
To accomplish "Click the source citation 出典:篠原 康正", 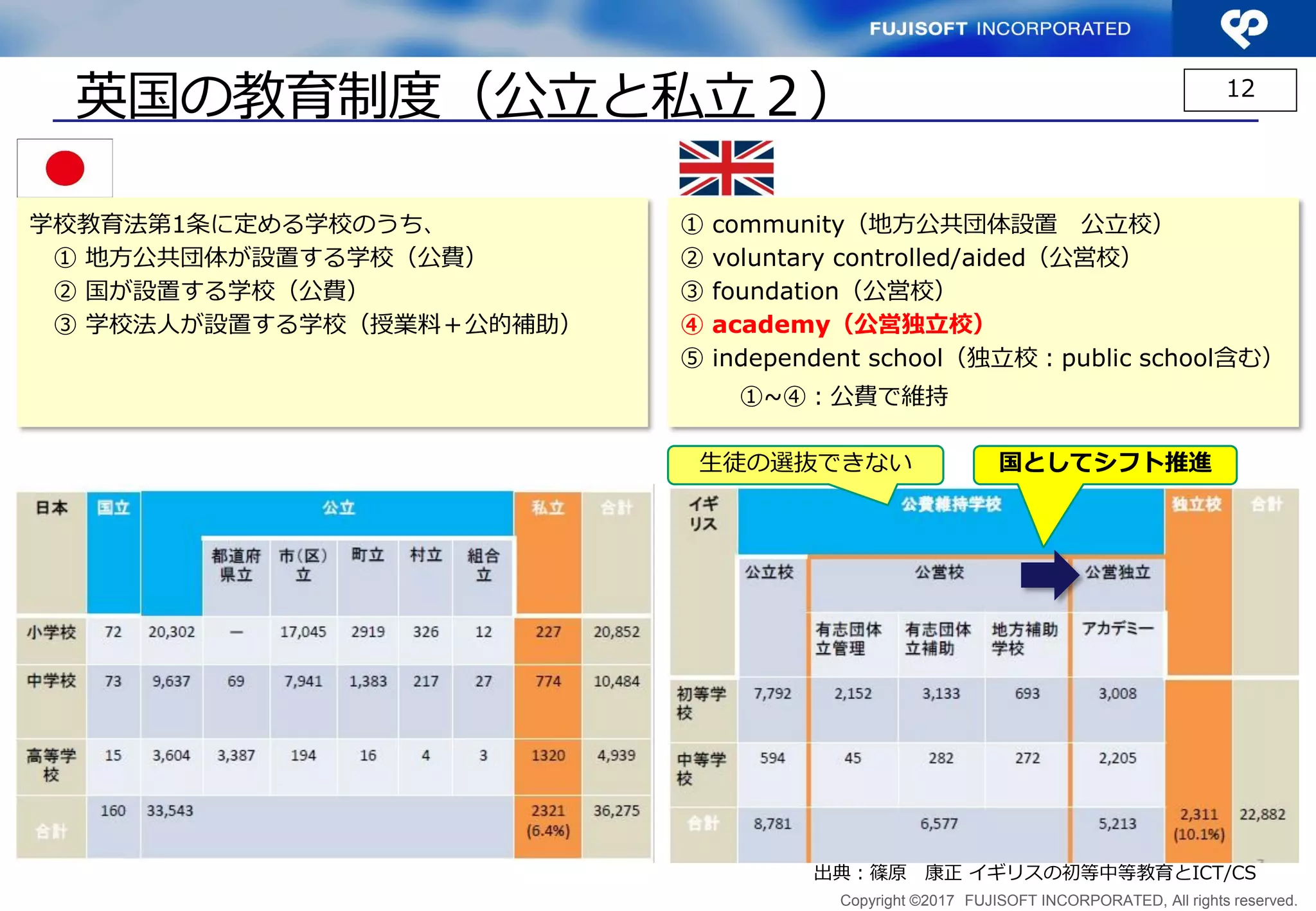I will tap(1035, 872).
